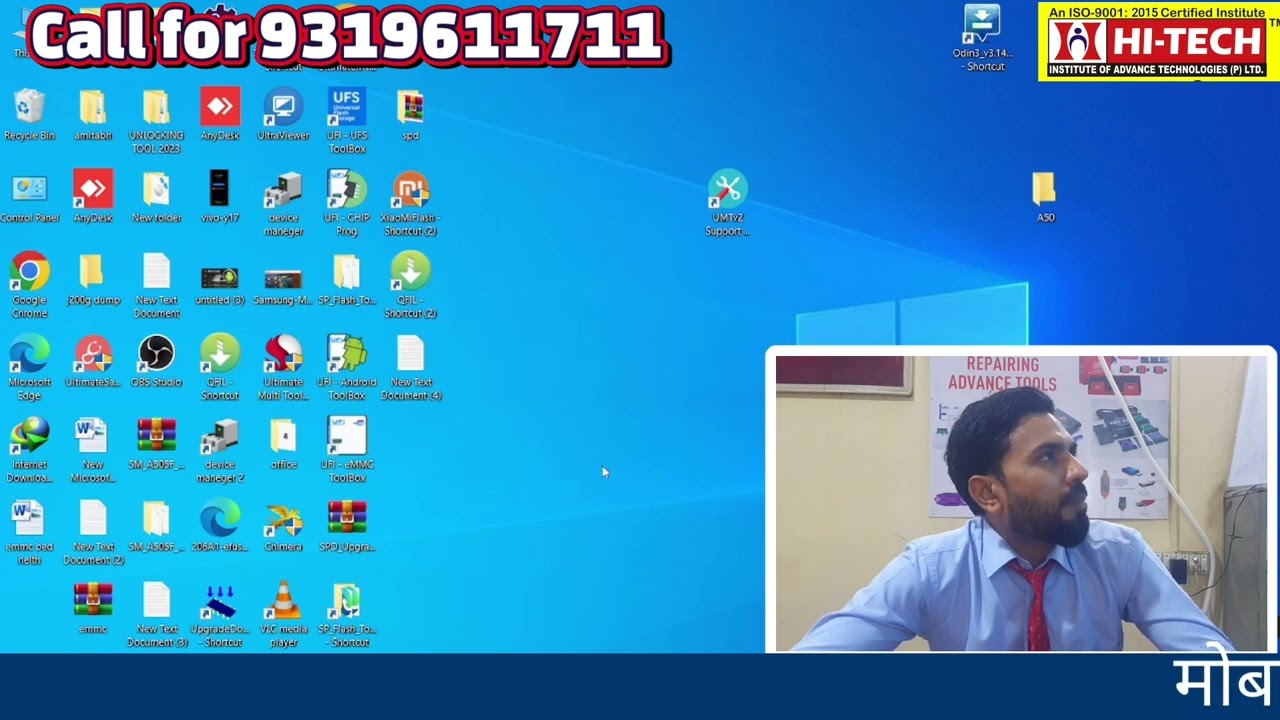Launch Odin3_v3.14 - Shortcut
The width and height of the screenshot is (1280, 720).
[x=982, y=38]
